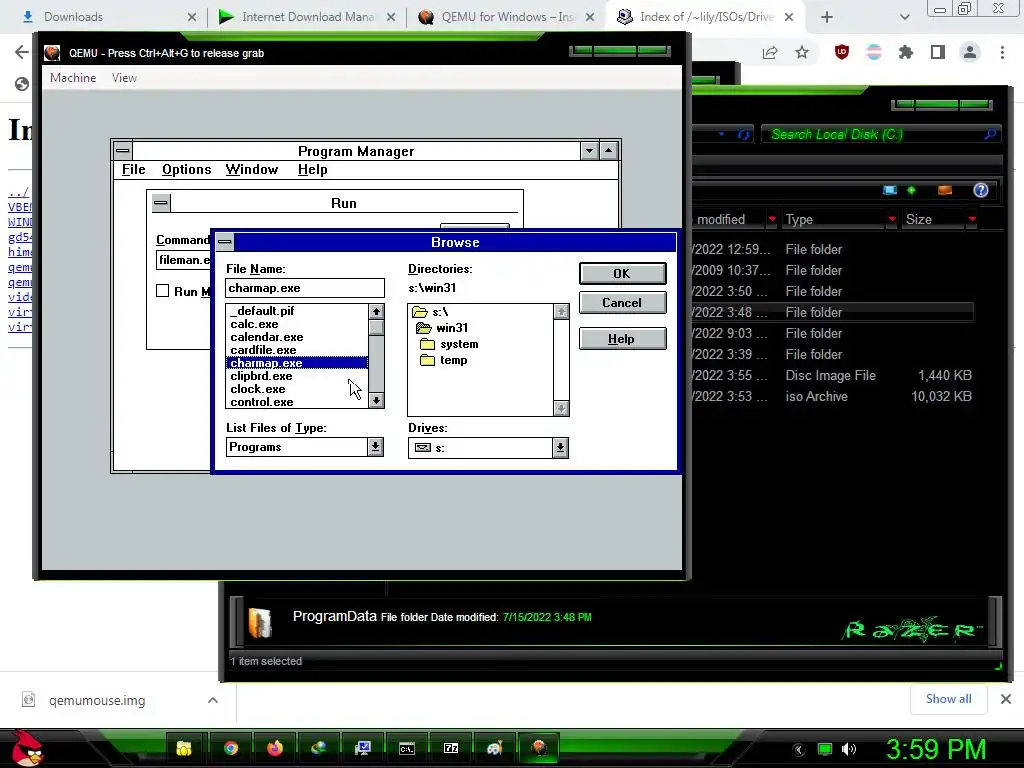Open the QEMU View menu

(x=124, y=78)
